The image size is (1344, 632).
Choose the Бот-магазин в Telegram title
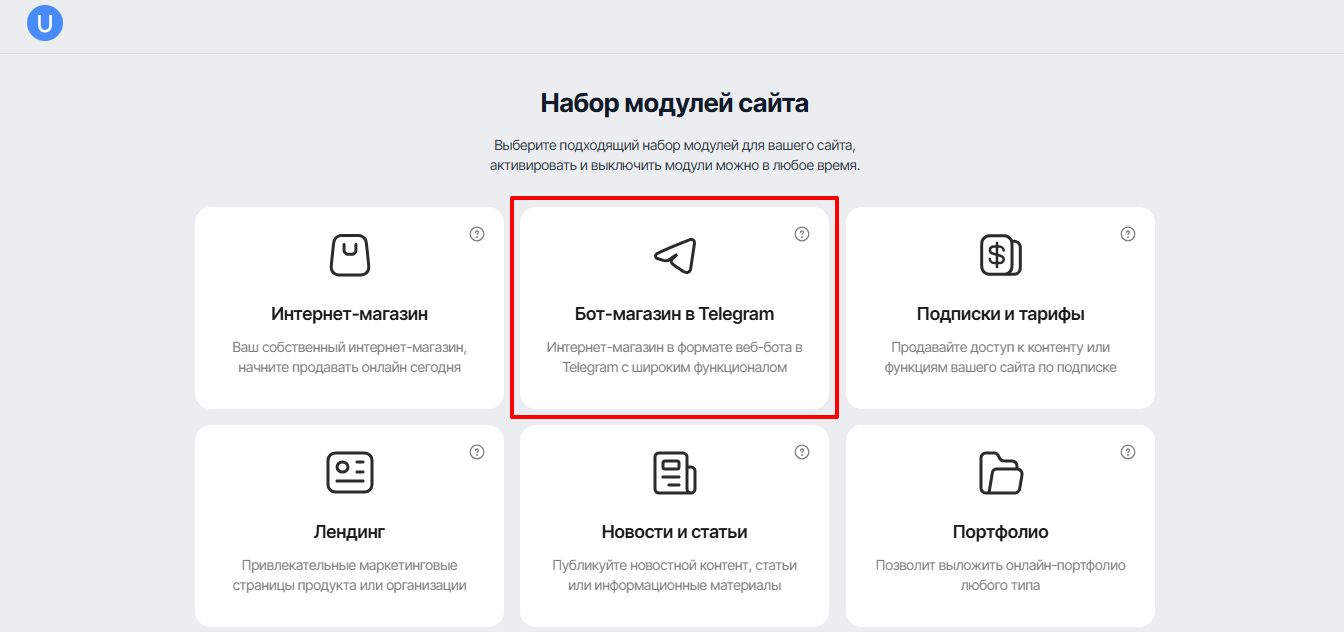point(674,314)
